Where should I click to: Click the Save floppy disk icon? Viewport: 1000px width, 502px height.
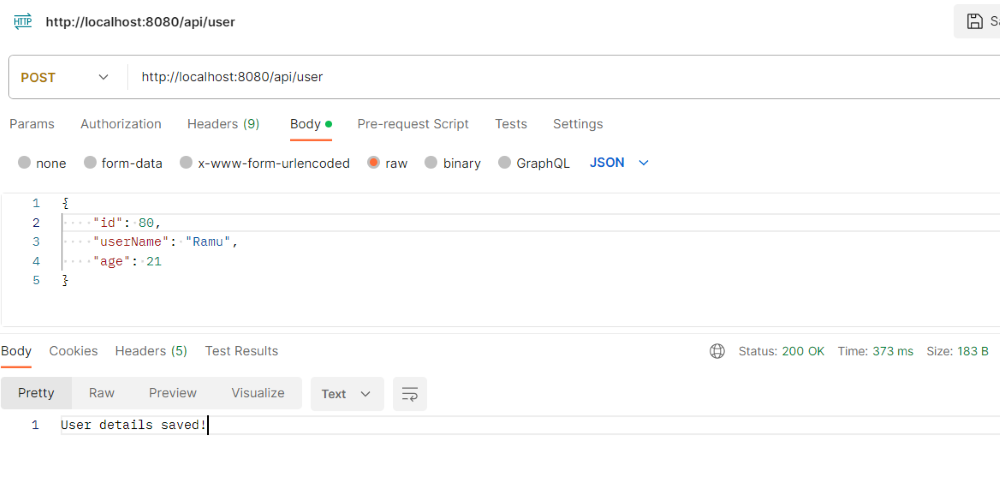[x=975, y=21]
